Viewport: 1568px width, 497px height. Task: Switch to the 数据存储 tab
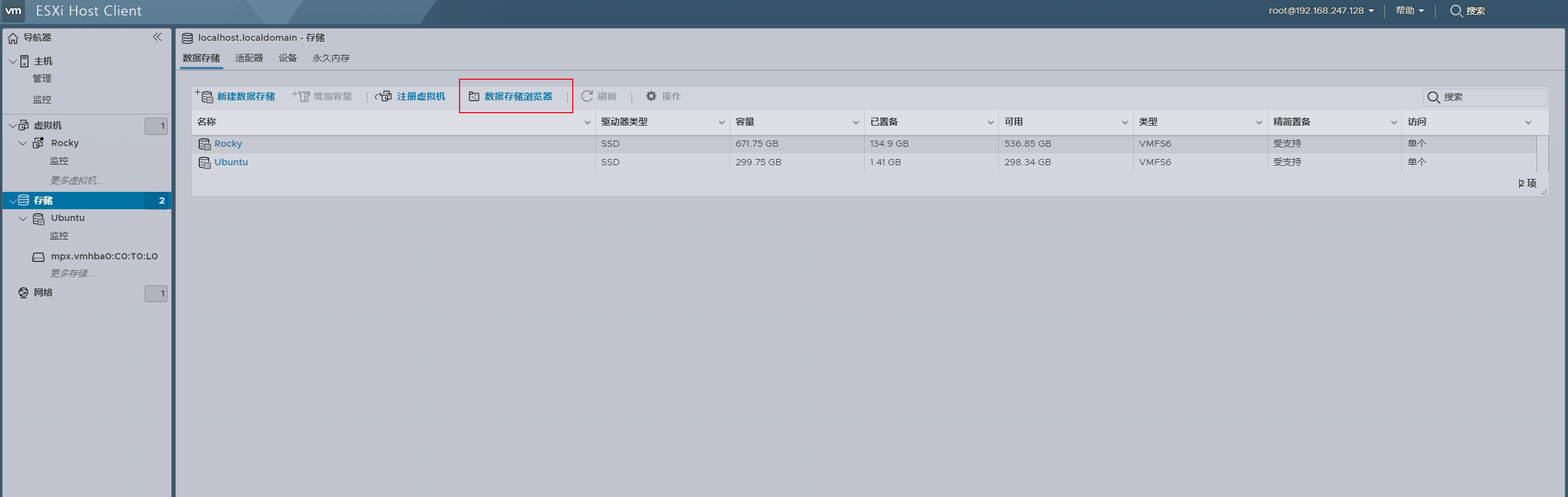201,58
